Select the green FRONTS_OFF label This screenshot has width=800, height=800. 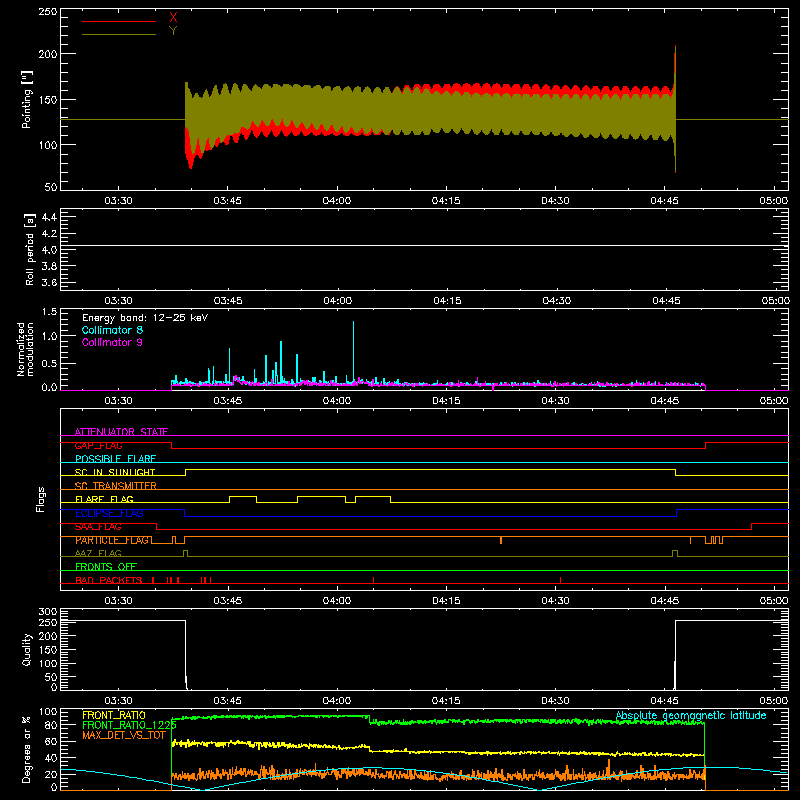tap(106, 567)
